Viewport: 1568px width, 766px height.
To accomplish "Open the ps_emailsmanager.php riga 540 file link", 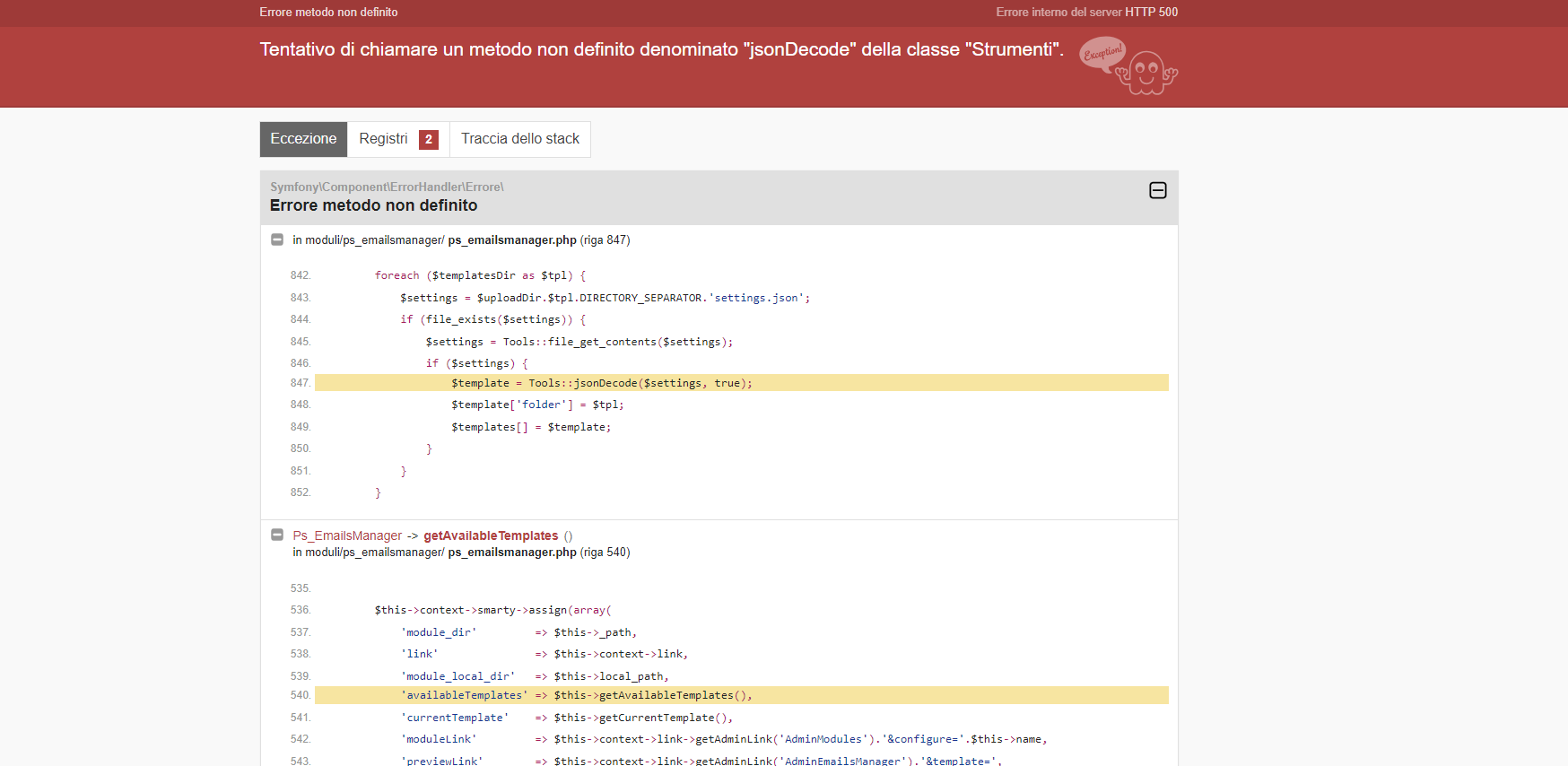I will pos(511,553).
